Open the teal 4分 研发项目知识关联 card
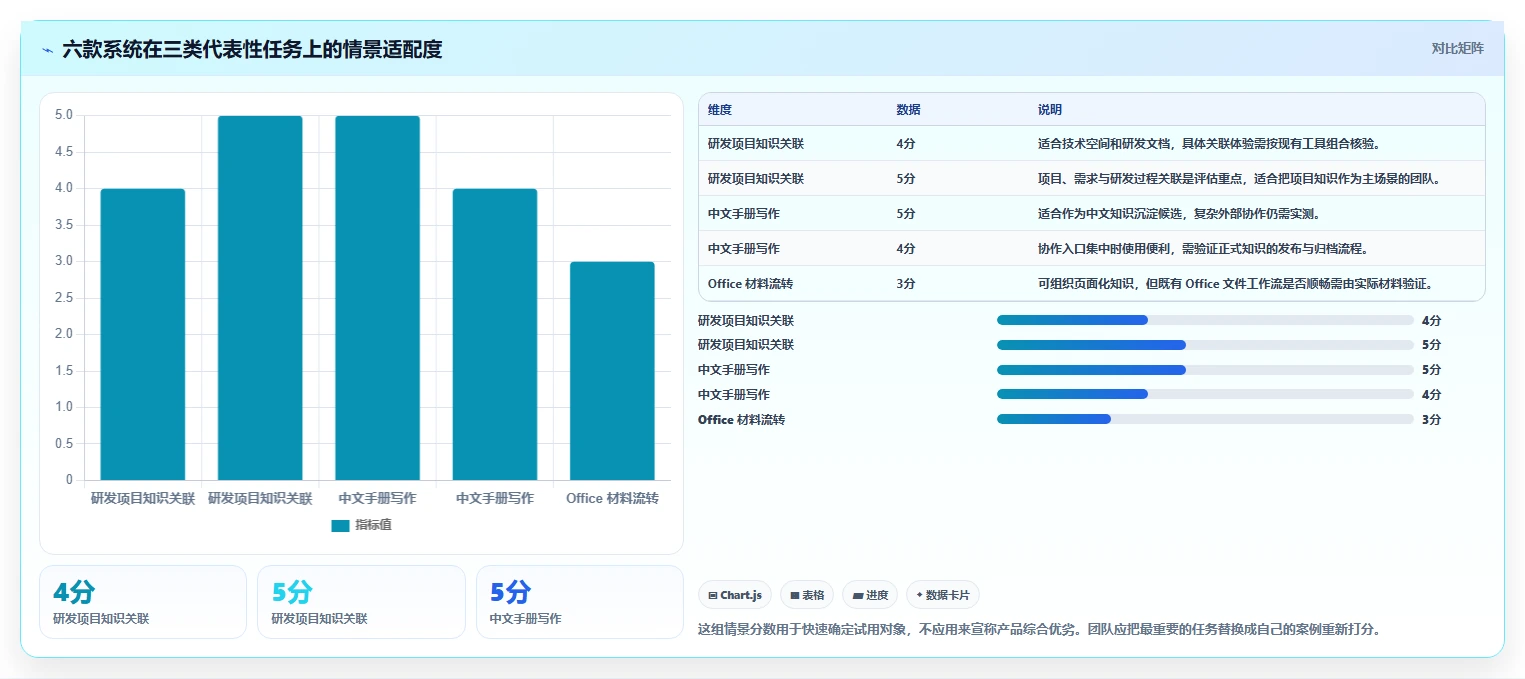1525x679 pixels. 143,602
